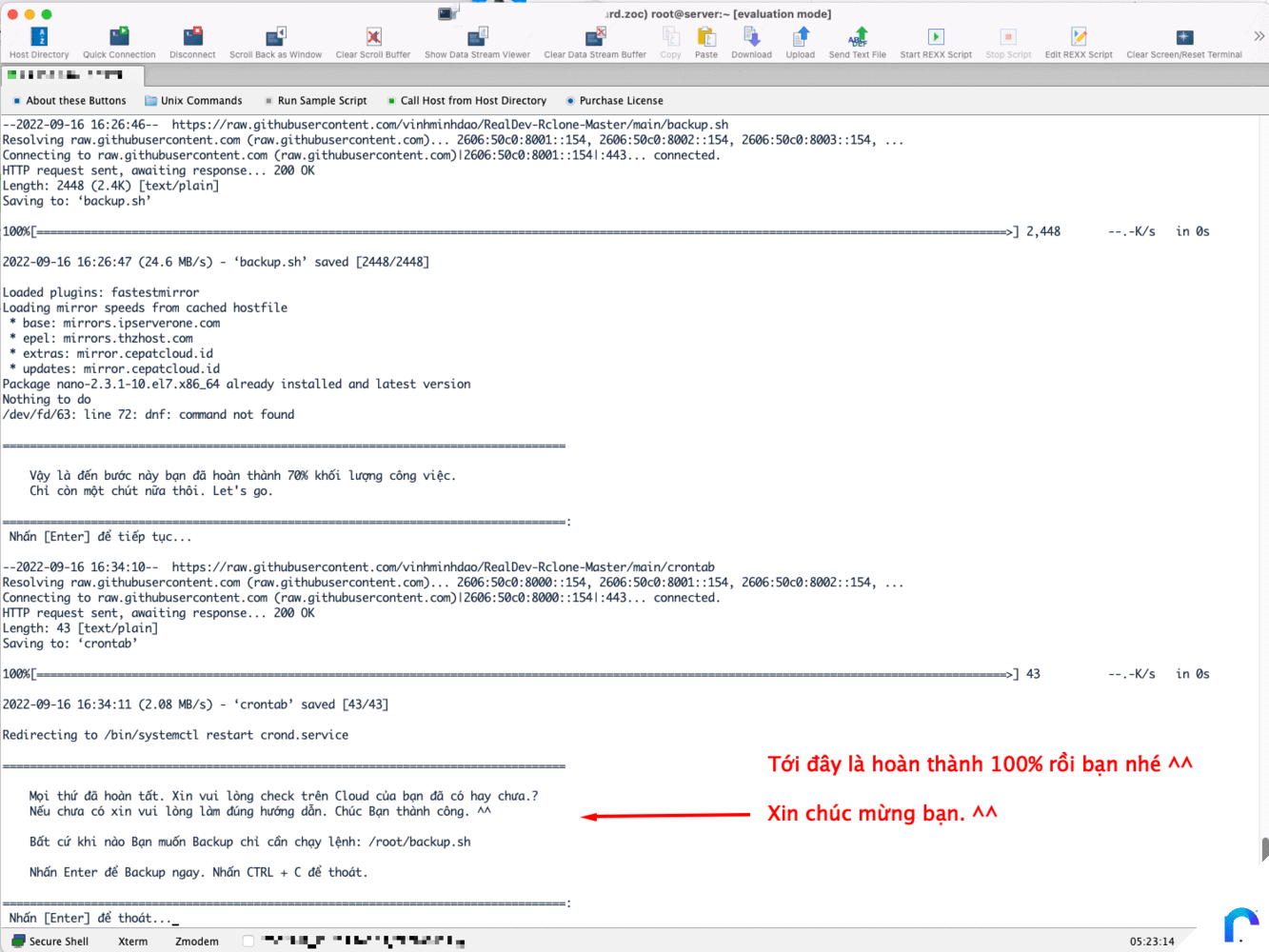Click Zmodem in status bar
Viewport: 1269px width, 952px height.
coord(197,942)
